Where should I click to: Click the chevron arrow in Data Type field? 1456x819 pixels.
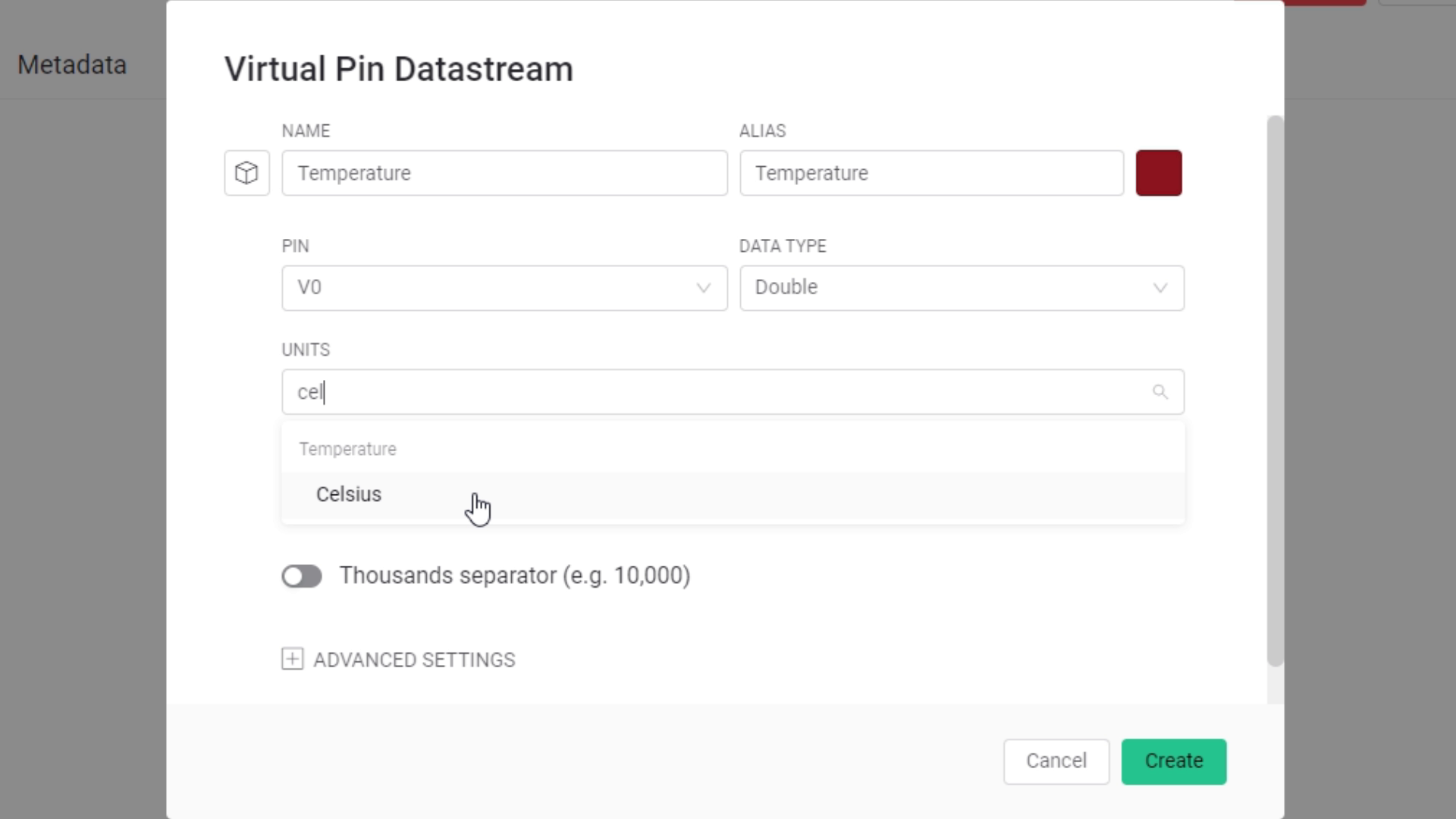1159,288
